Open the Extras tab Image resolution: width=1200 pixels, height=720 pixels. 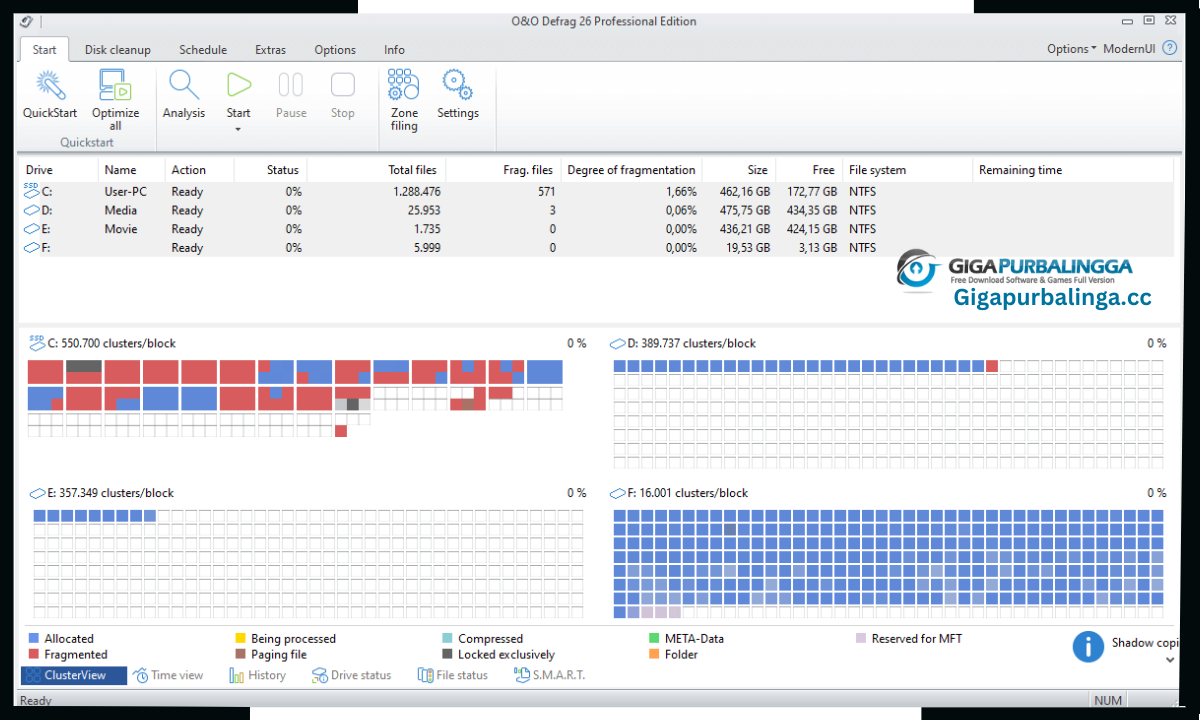point(270,50)
